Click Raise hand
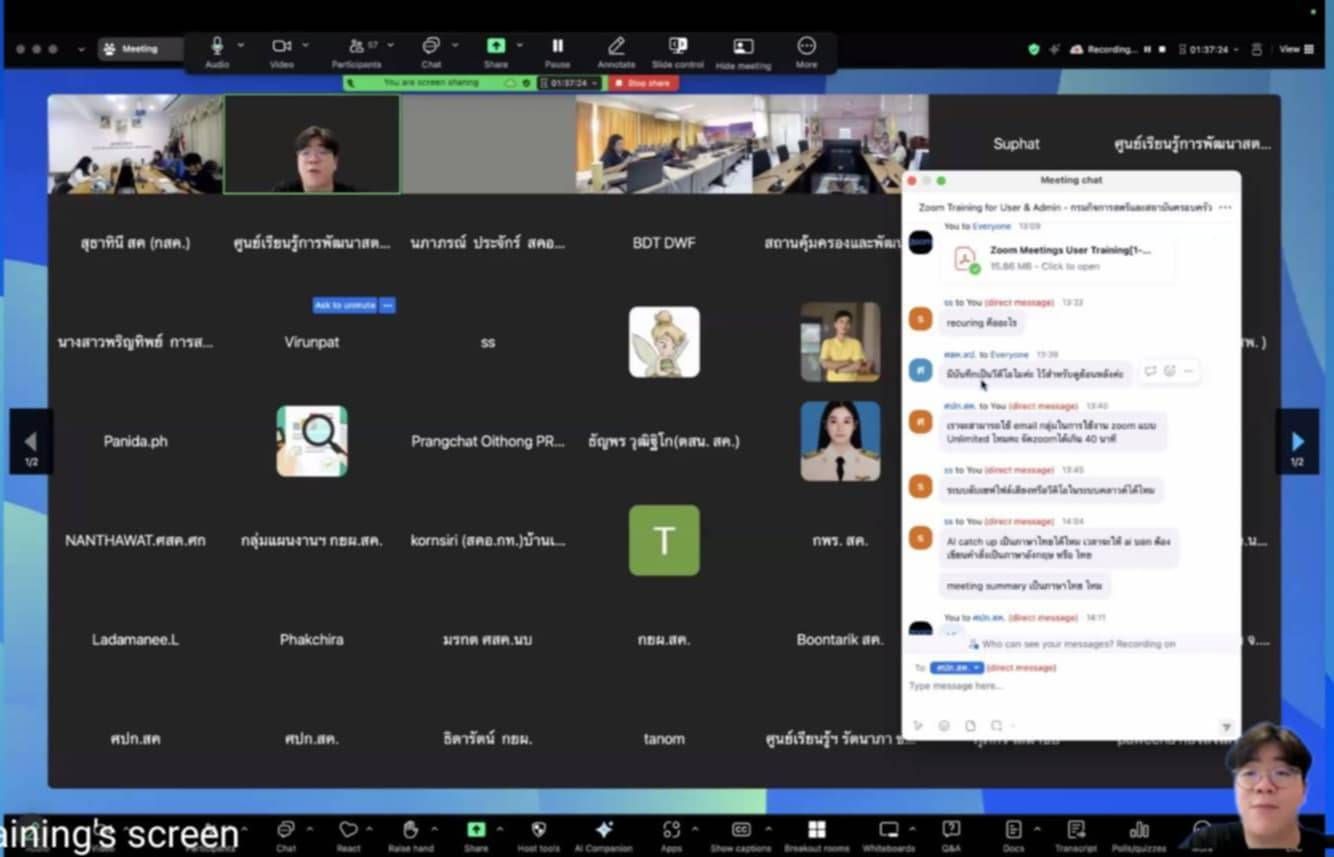The height and width of the screenshot is (857, 1334). pos(410,835)
